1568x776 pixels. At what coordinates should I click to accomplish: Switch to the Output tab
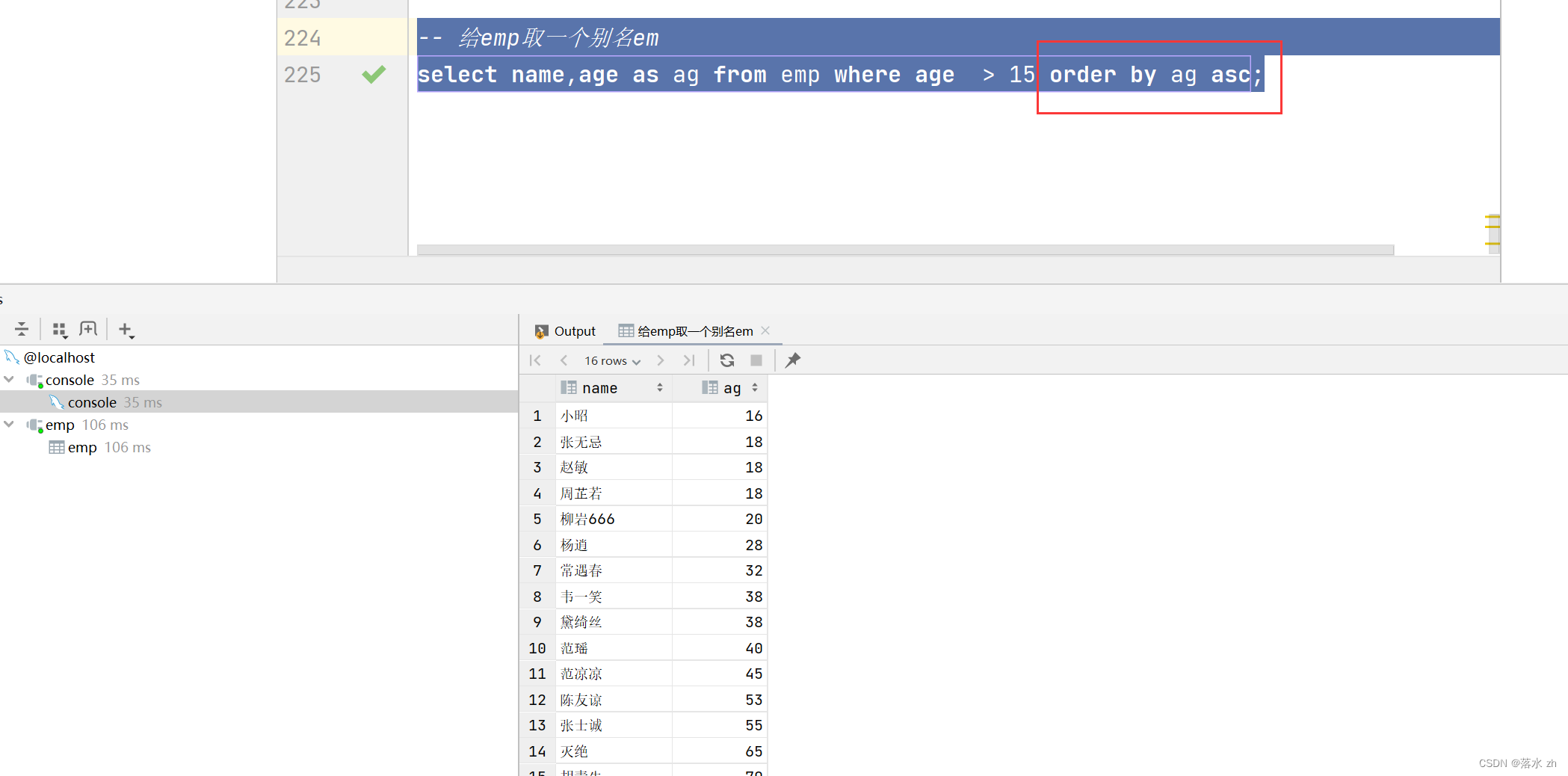tap(565, 331)
